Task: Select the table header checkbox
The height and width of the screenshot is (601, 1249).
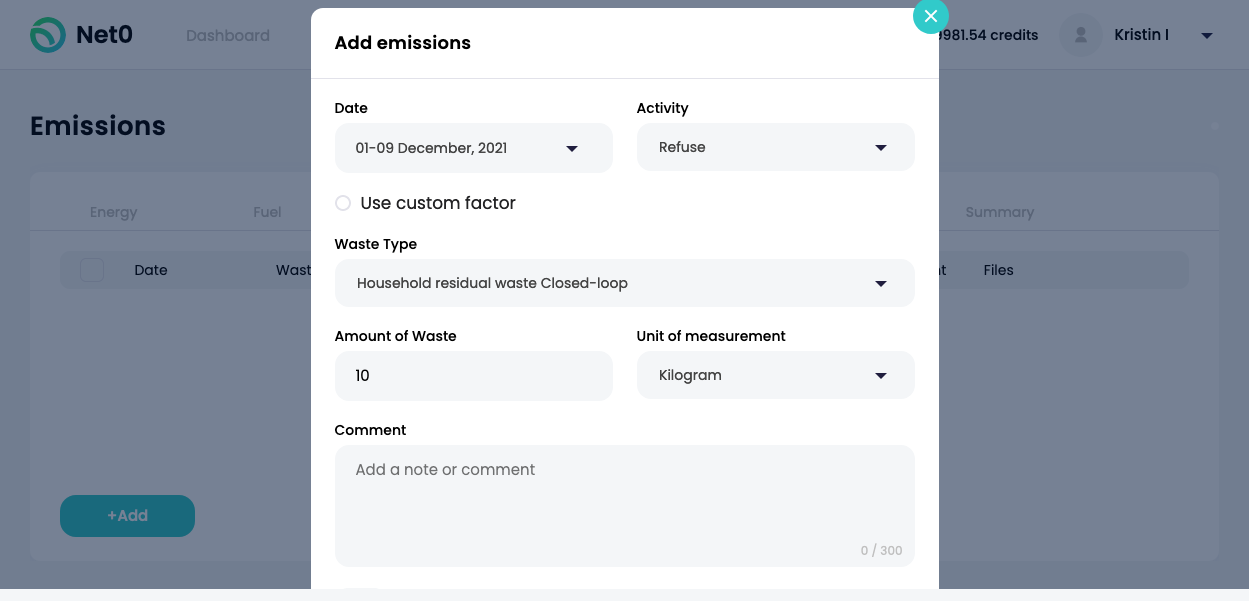Action: 92,270
